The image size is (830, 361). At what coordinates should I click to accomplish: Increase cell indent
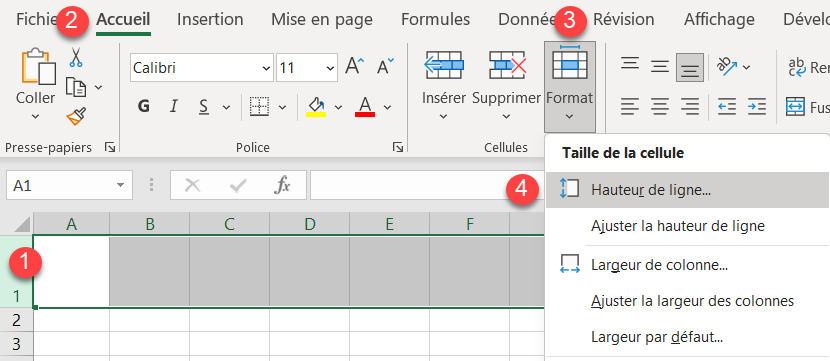(x=757, y=106)
